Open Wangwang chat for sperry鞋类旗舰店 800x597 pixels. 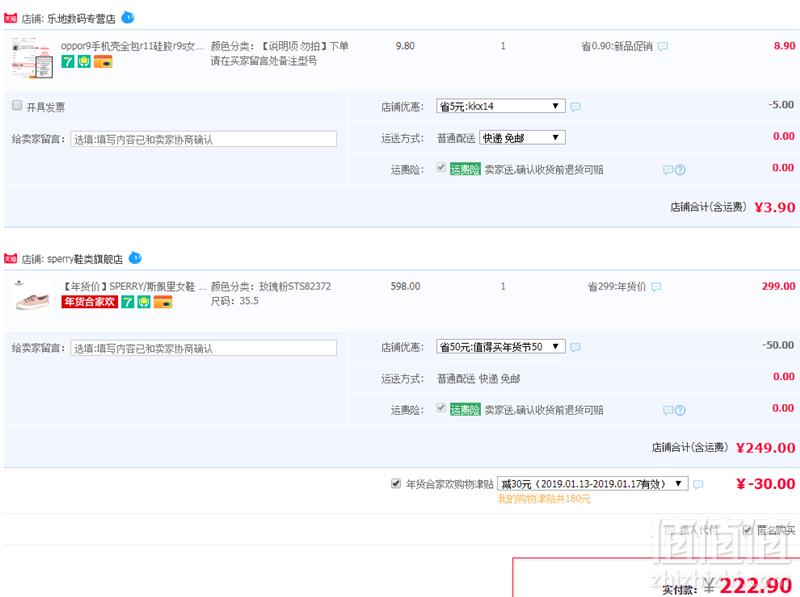pos(135,258)
